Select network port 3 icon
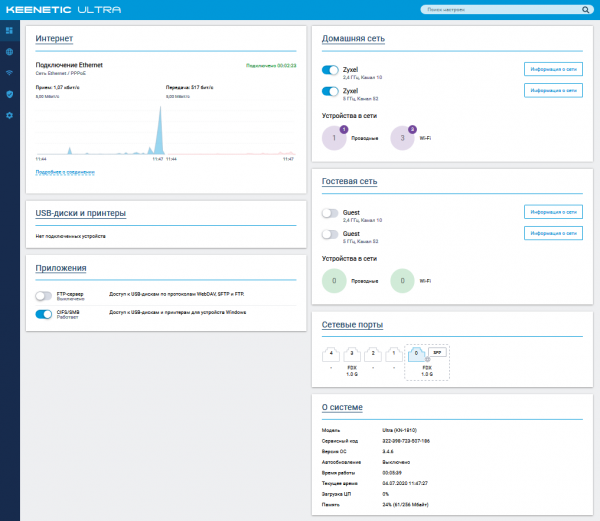This screenshot has width=600, height=521. pyautogui.click(x=351, y=354)
